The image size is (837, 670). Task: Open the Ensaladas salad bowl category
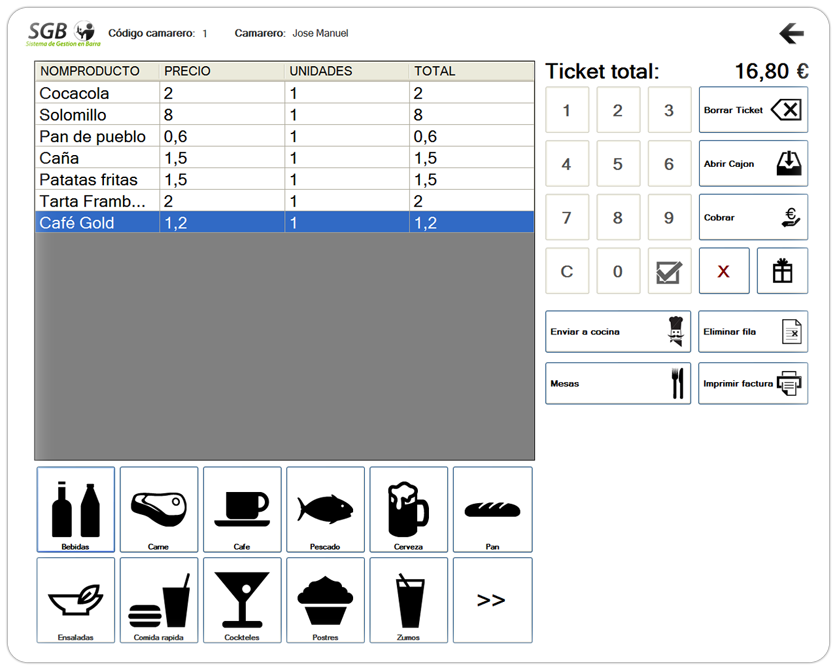tap(76, 600)
